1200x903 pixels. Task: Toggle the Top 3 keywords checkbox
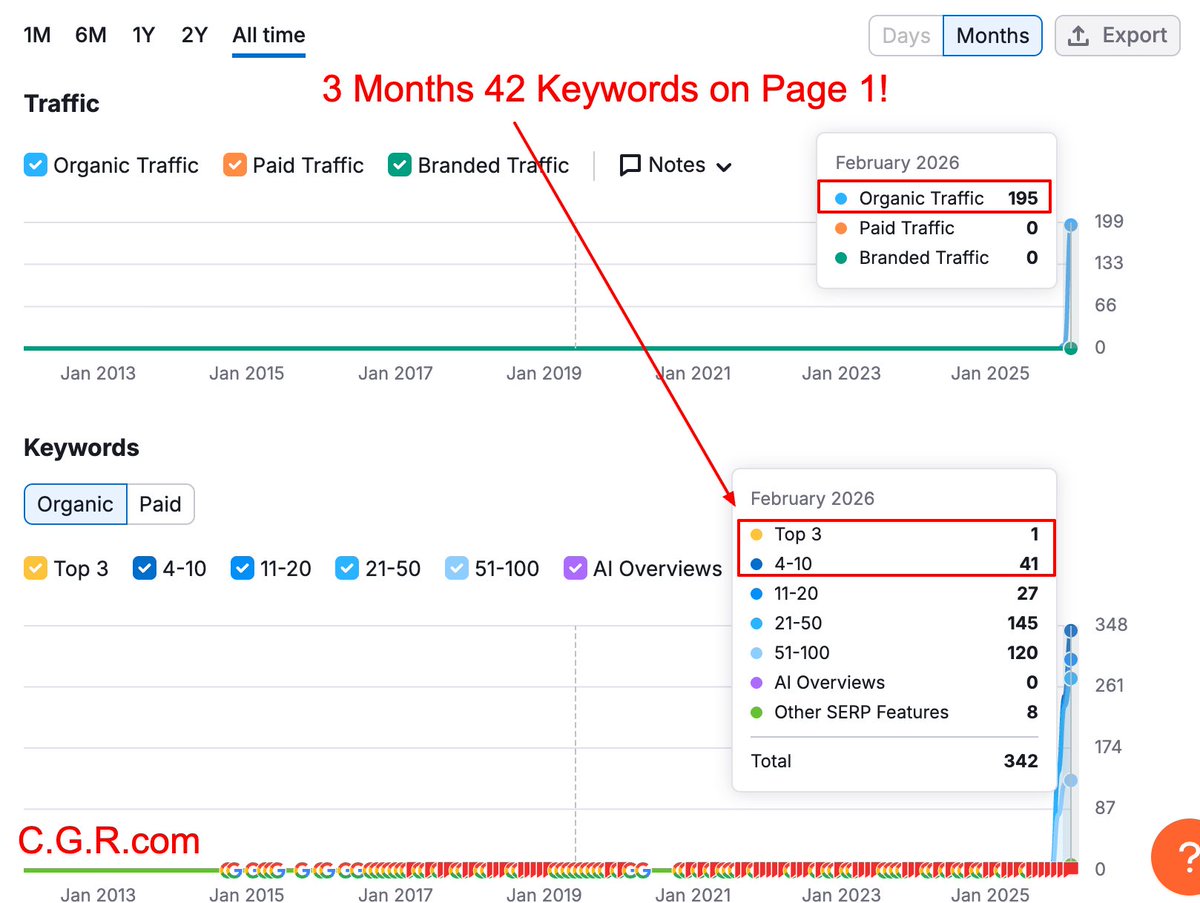tap(35, 569)
